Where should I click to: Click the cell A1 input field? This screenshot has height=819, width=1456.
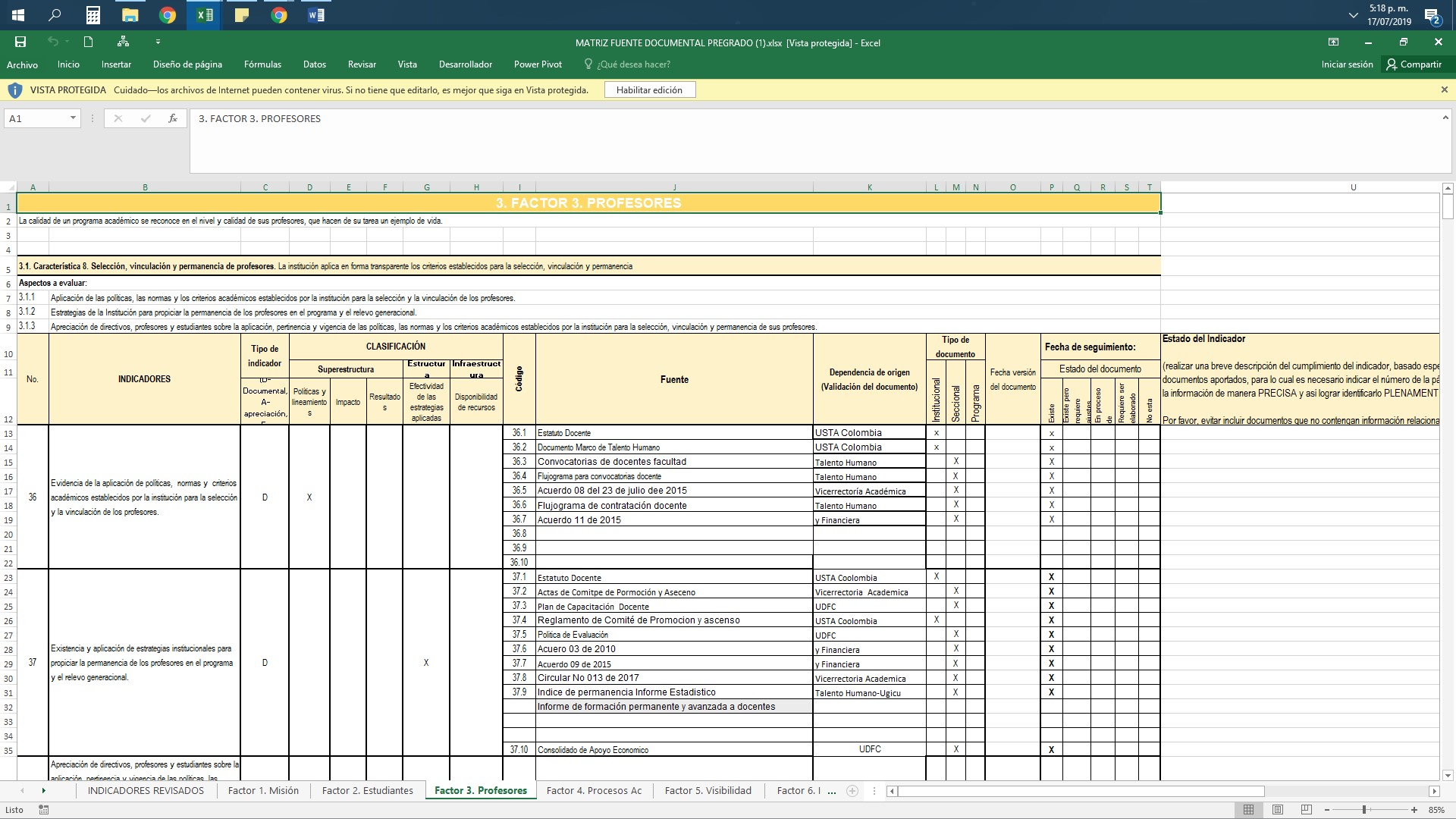tap(32, 203)
